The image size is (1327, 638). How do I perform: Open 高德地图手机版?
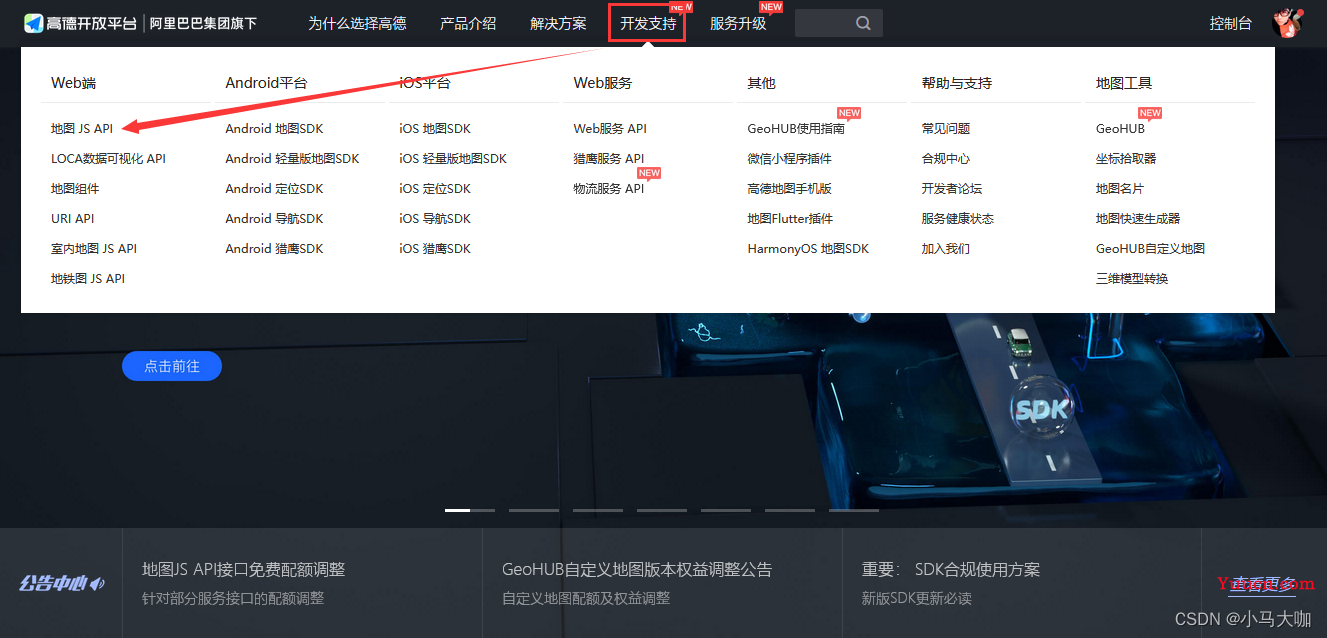click(x=789, y=188)
